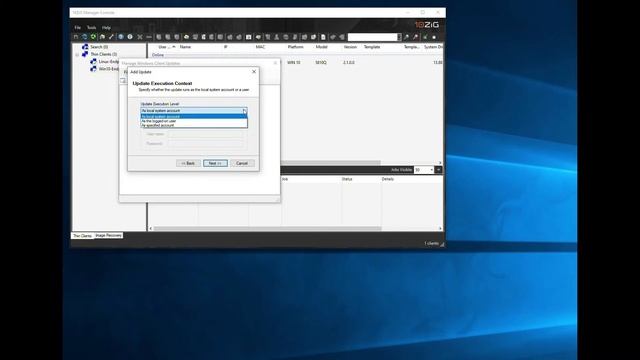The width and height of the screenshot is (640, 360).
Task: Choose 'As local system account' option
Action: click(194, 116)
